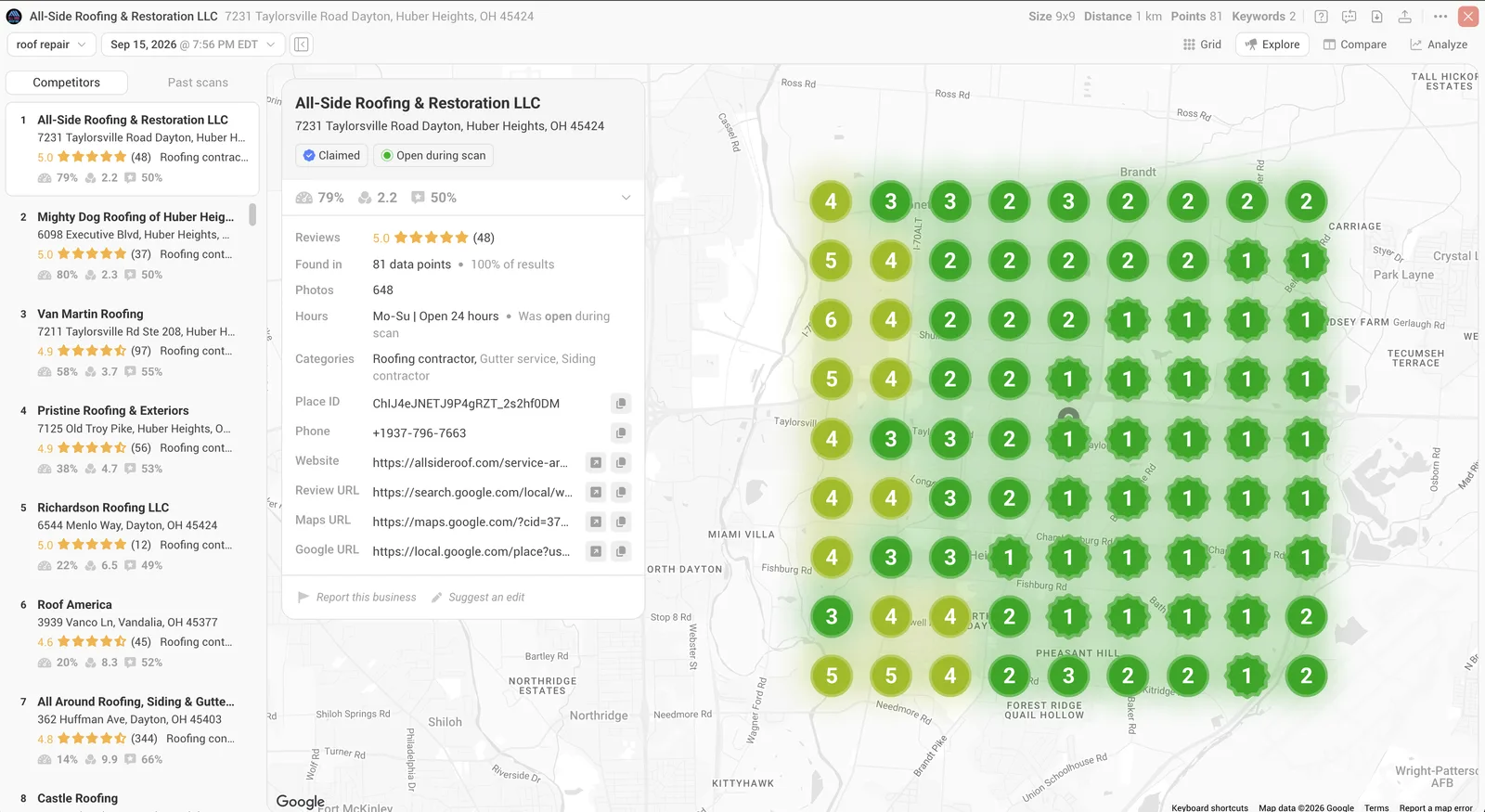Switch to Compare view

coord(1354,45)
